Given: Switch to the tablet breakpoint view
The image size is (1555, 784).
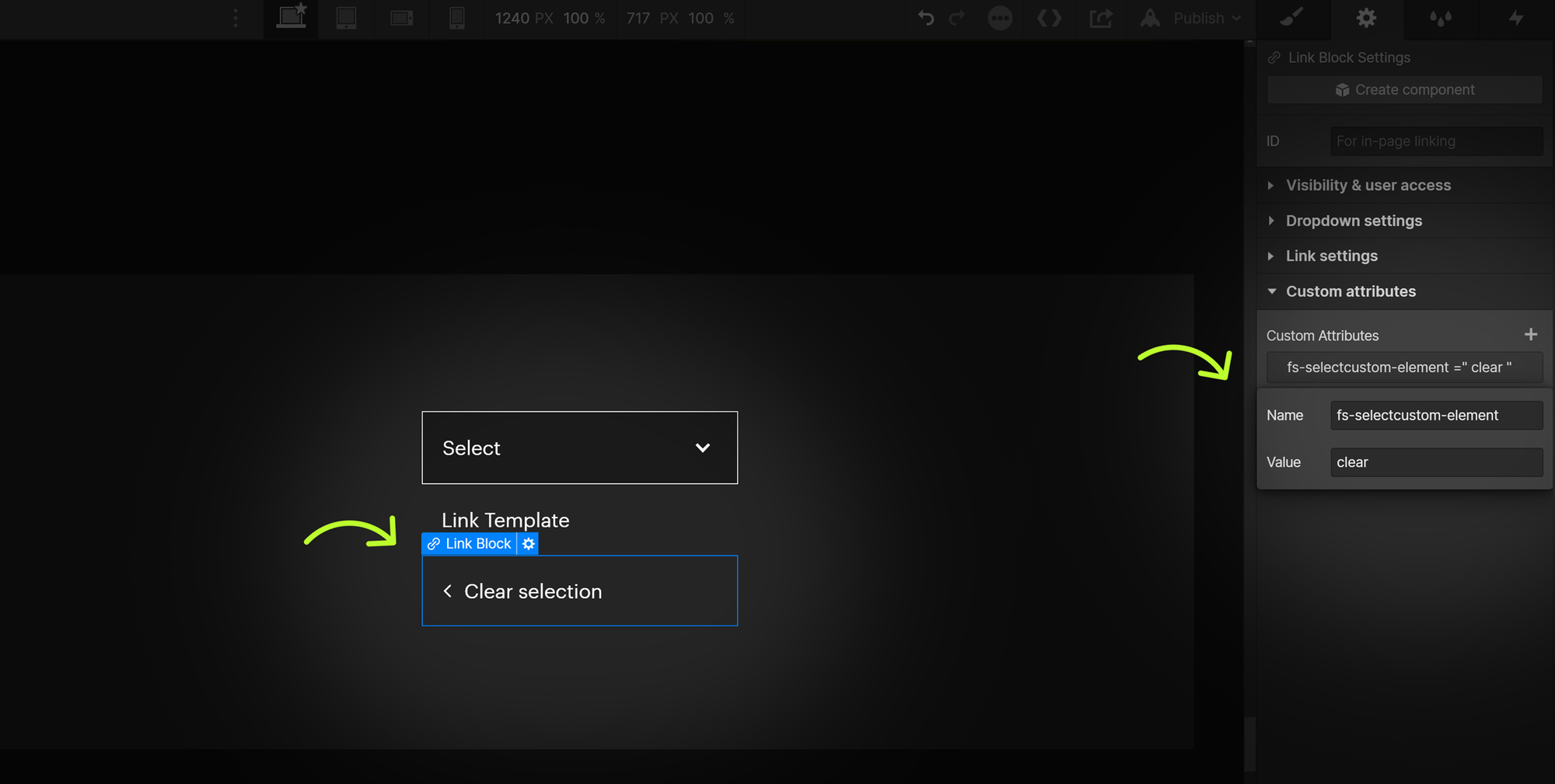Looking at the screenshot, I should (x=345, y=18).
